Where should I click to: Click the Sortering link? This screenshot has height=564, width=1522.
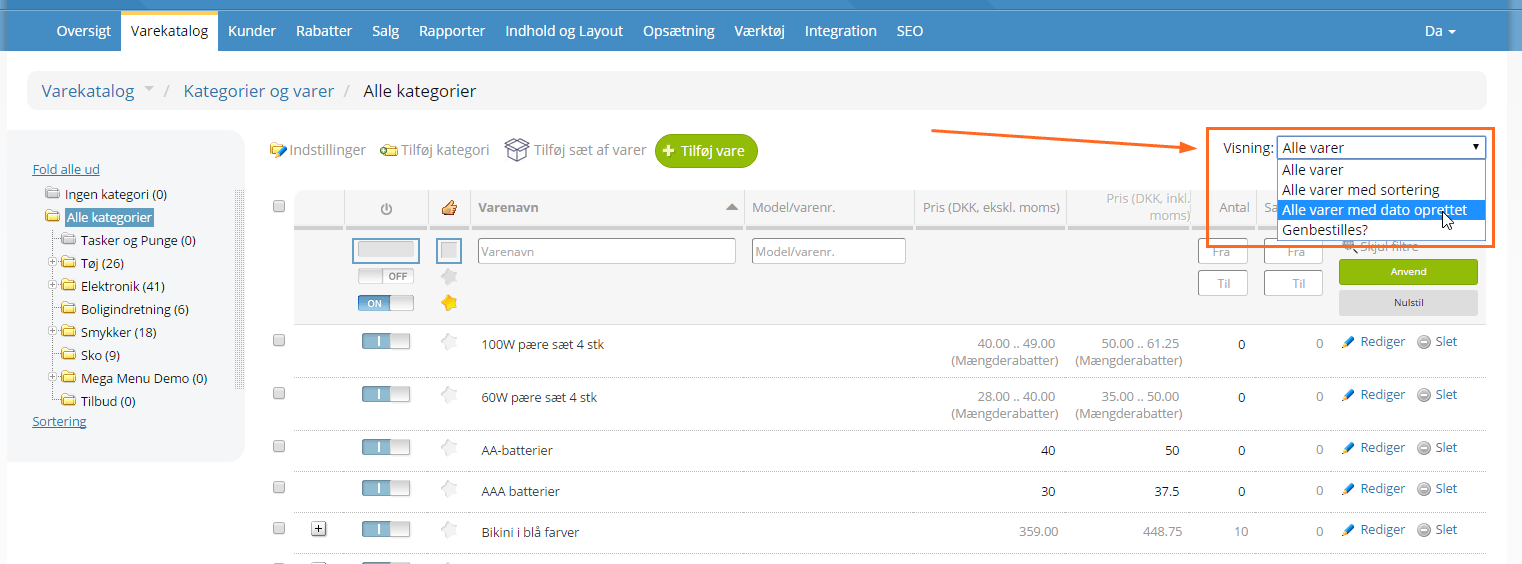(x=59, y=422)
